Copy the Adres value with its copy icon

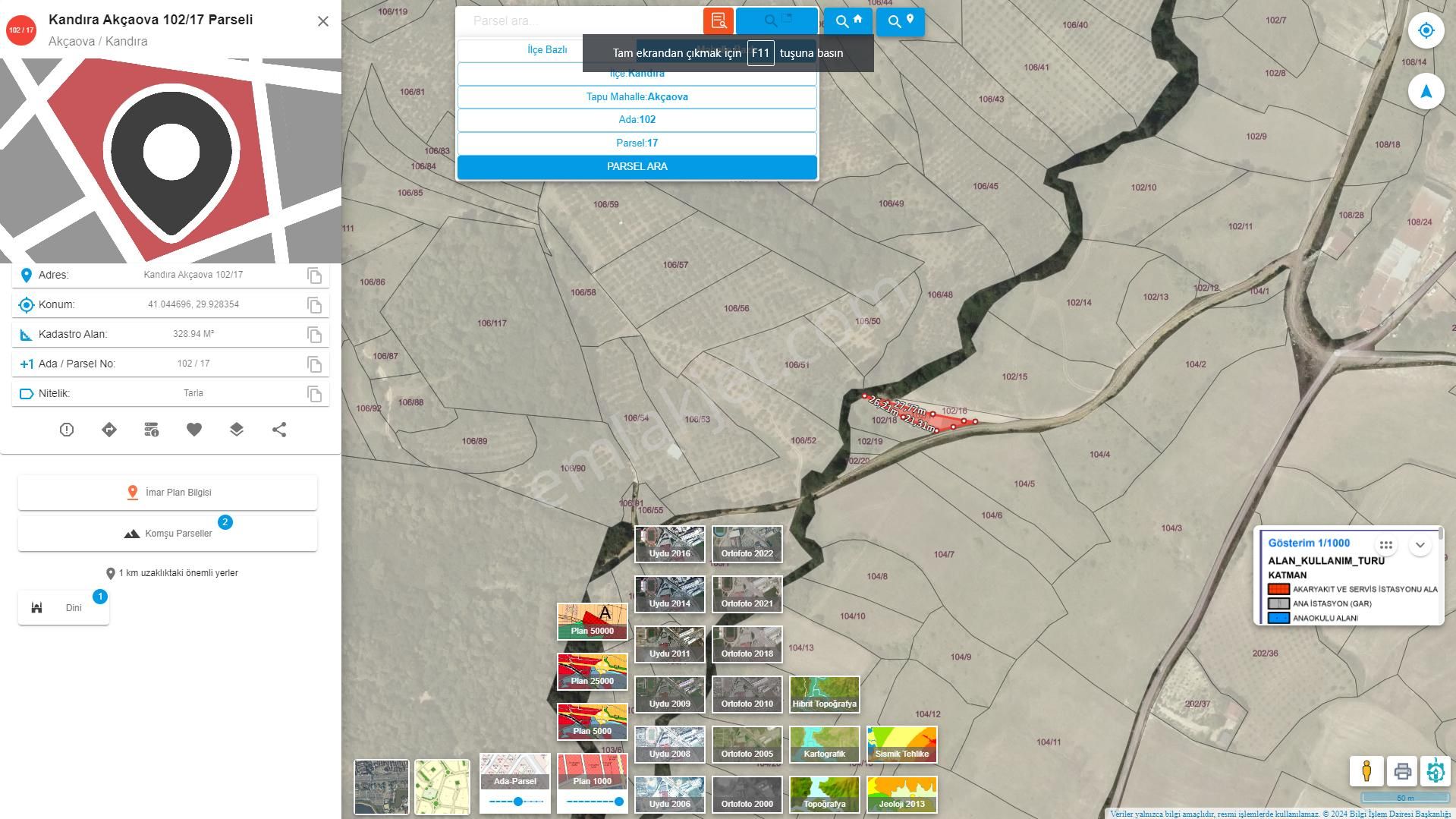pos(314,276)
